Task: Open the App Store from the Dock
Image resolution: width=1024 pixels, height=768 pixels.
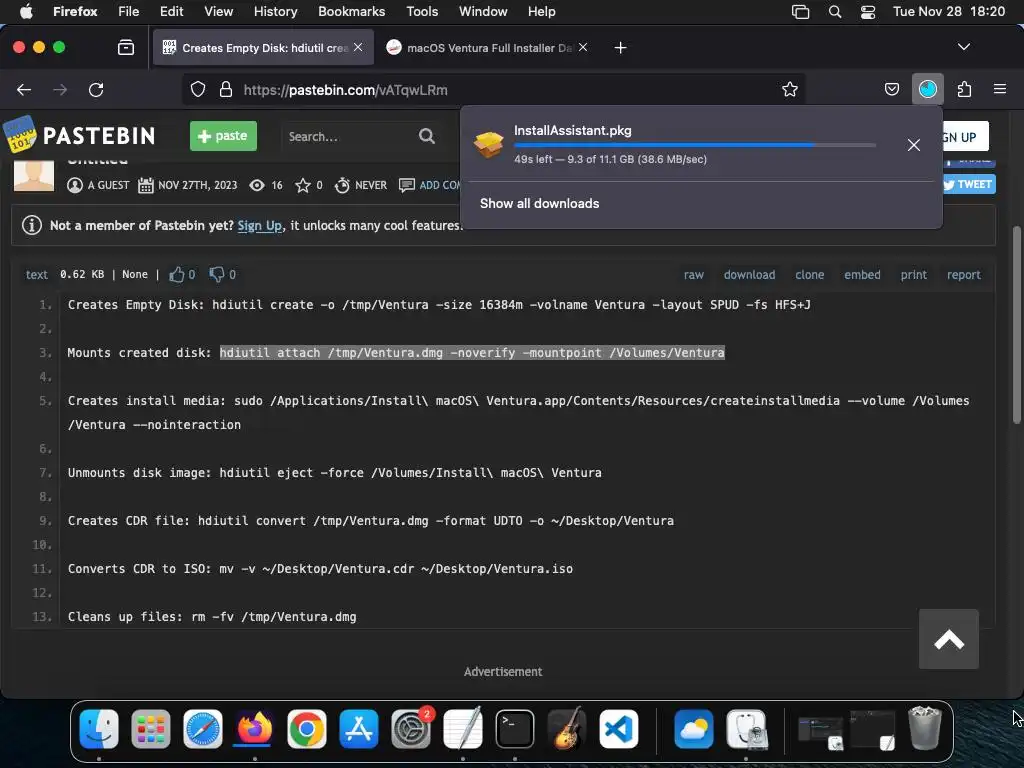Action: coord(359,729)
